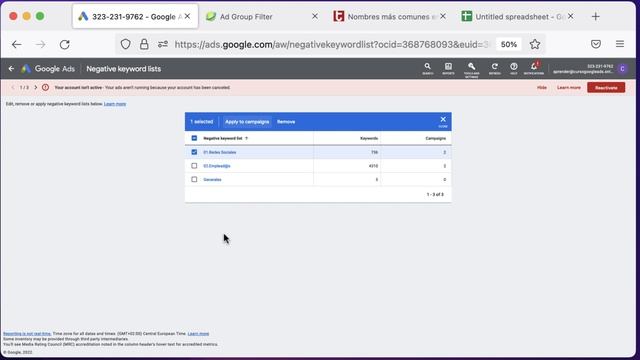Sort by Negative keyword list column header
This screenshot has width=640, height=360.
(x=223, y=138)
